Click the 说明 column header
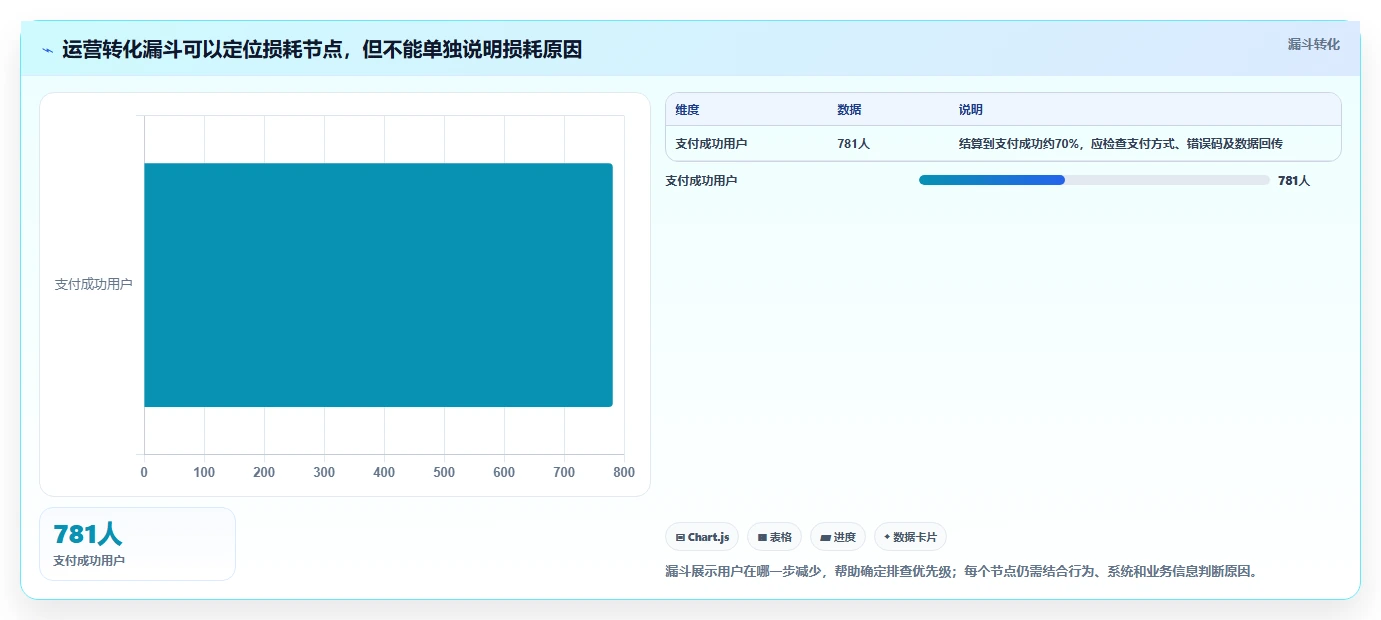The height and width of the screenshot is (620, 1381). (x=970, y=110)
